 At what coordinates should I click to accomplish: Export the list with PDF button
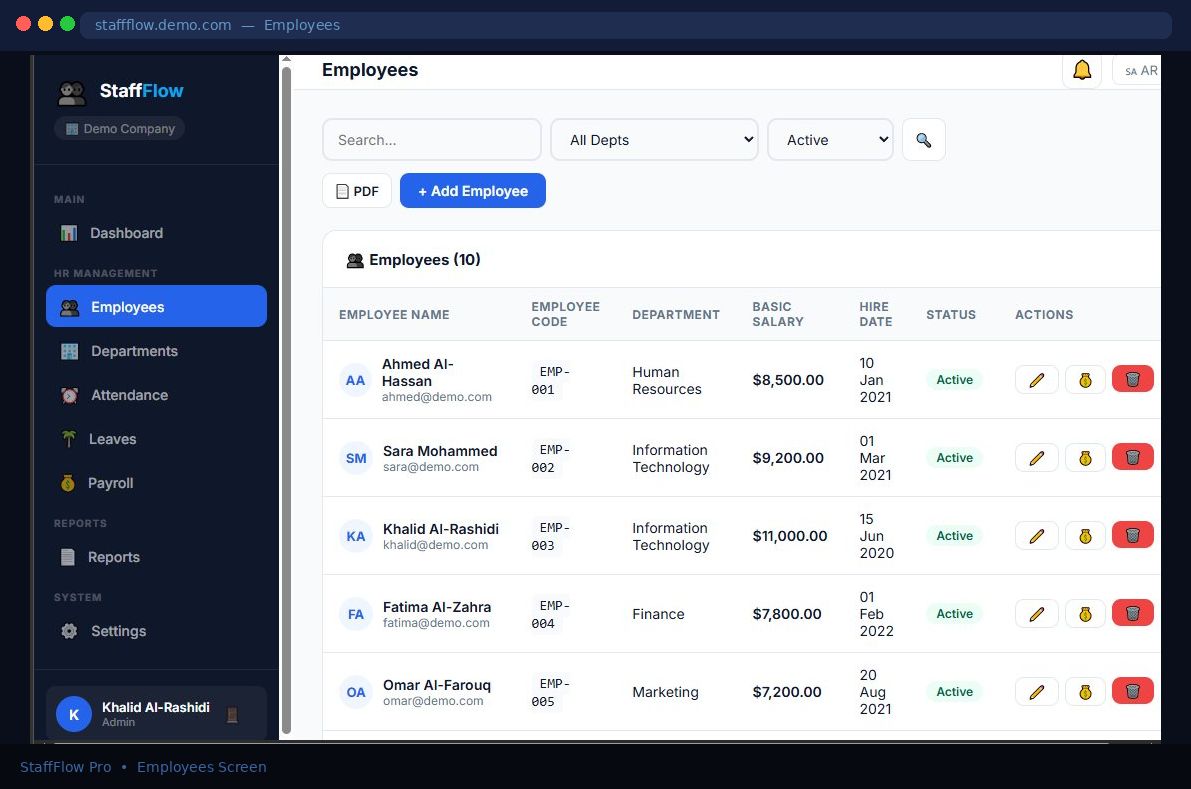[357, 191]
